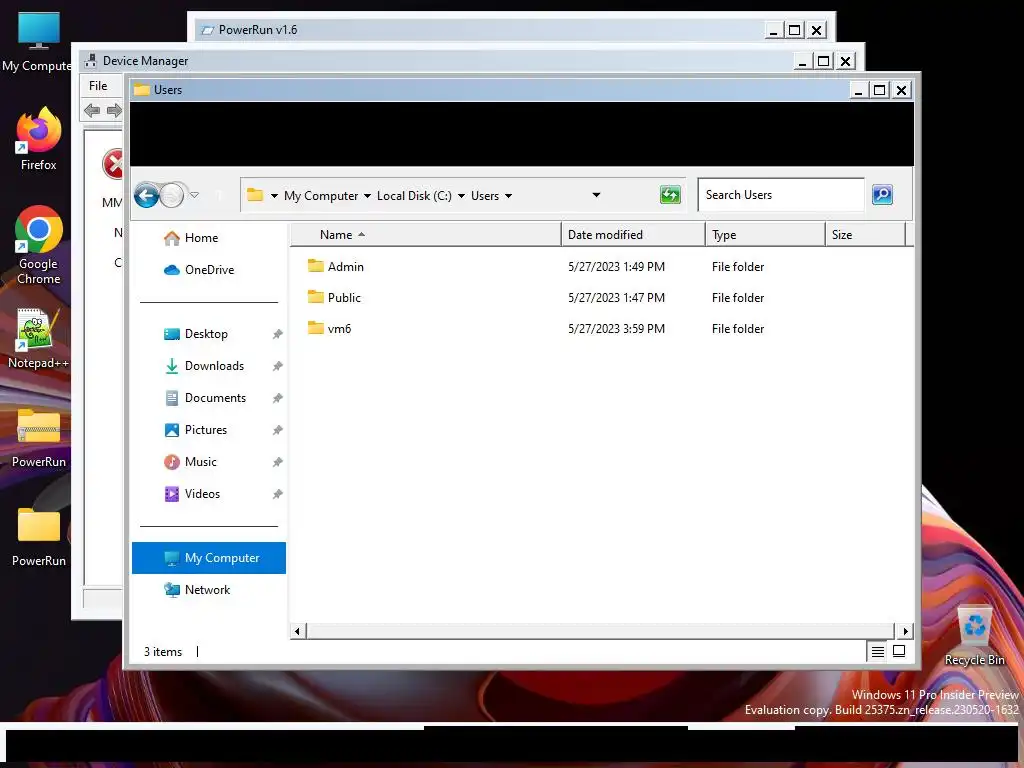Open Firefox desktop shortcut
This screenshot has width=1024, height=768.
39,139
